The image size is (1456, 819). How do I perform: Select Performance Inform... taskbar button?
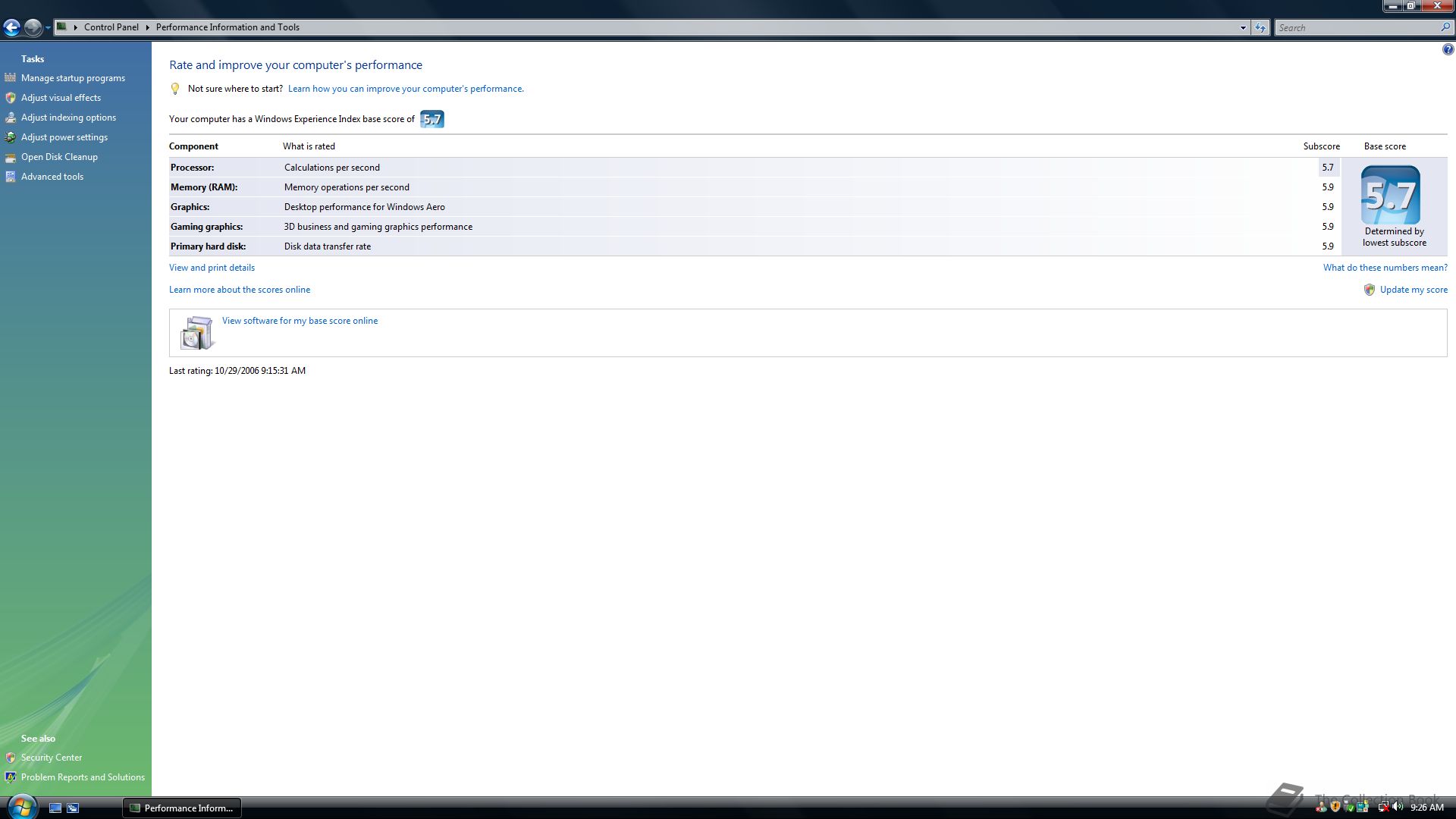182,808
